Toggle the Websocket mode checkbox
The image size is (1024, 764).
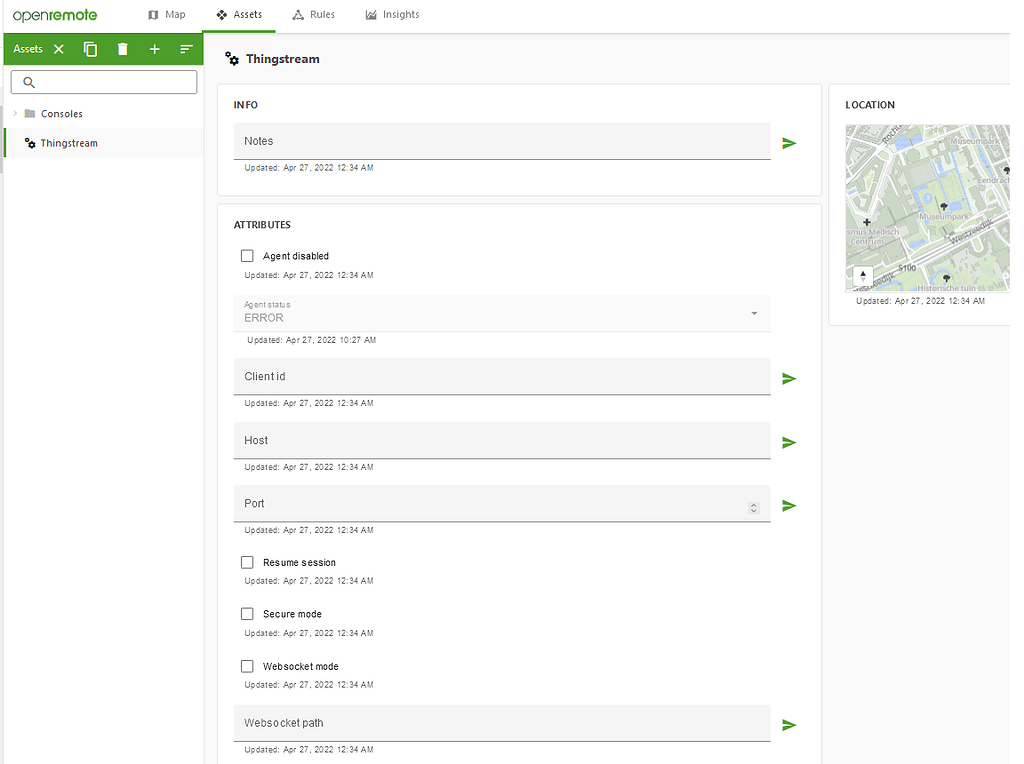tap(247, 666)
